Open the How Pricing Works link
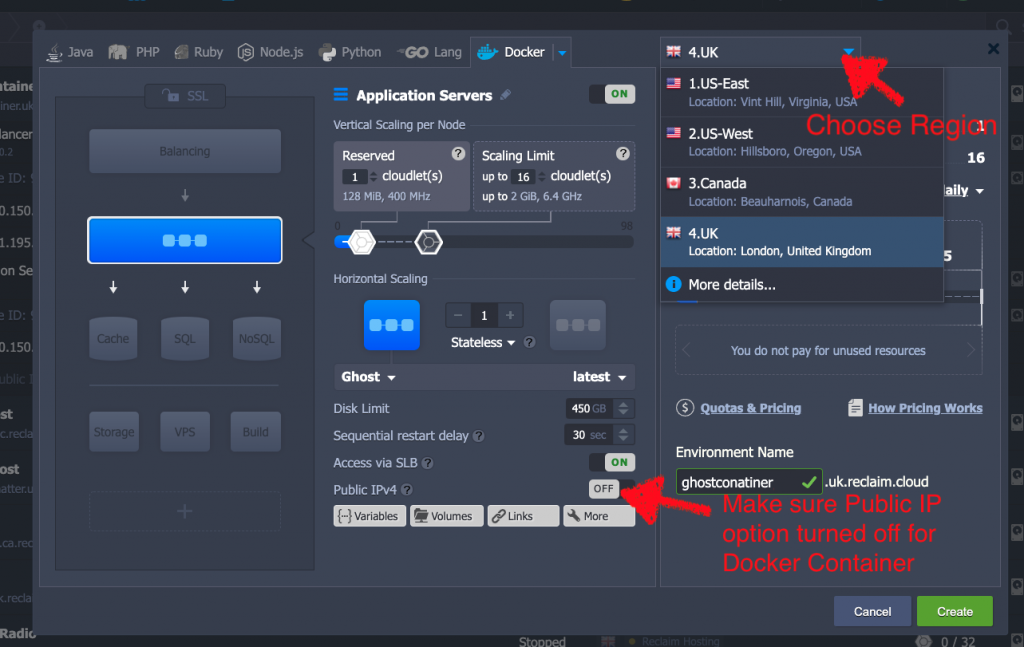 coord(925,408)
